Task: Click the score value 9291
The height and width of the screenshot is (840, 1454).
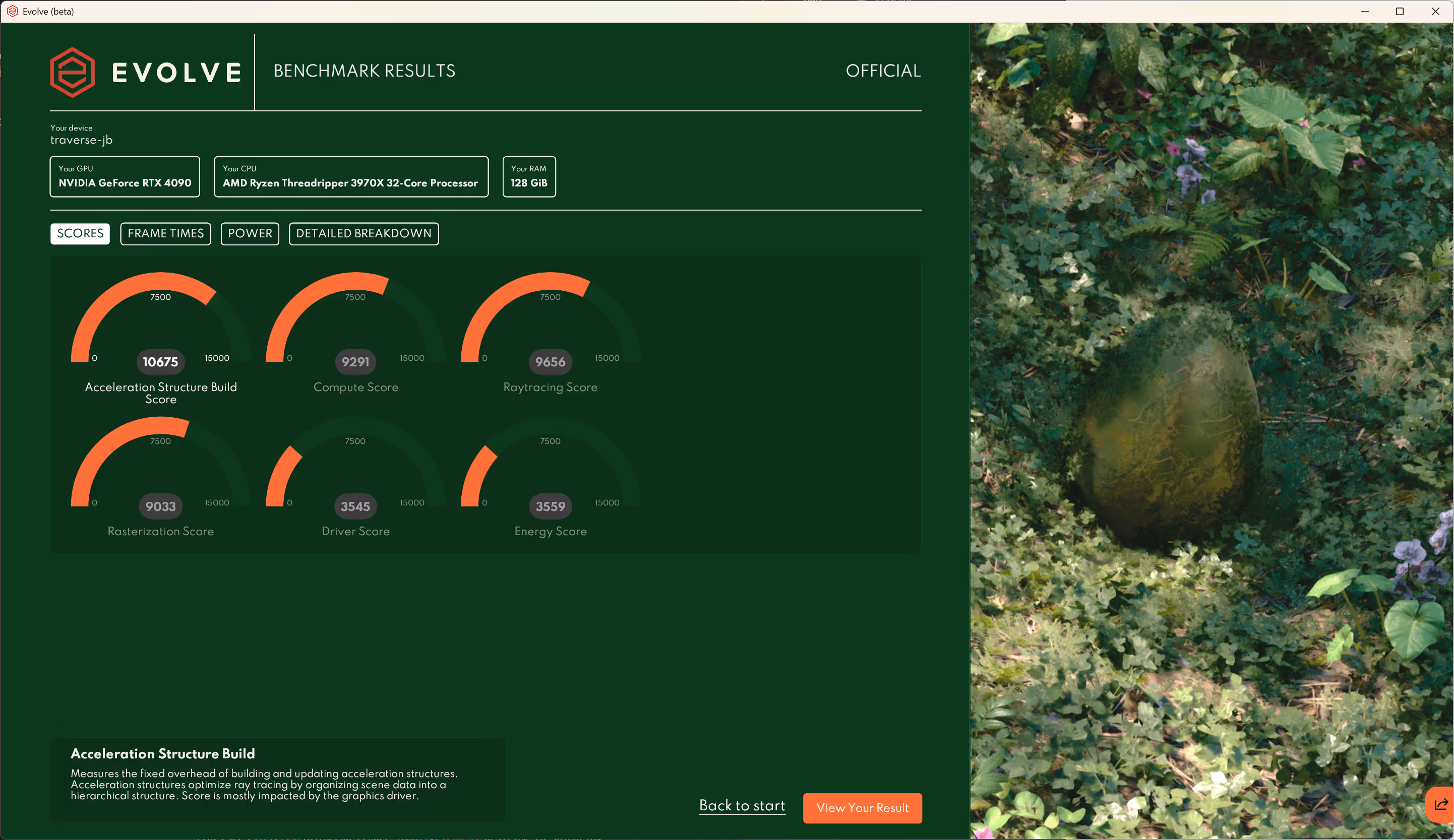Action: point(355,362)
